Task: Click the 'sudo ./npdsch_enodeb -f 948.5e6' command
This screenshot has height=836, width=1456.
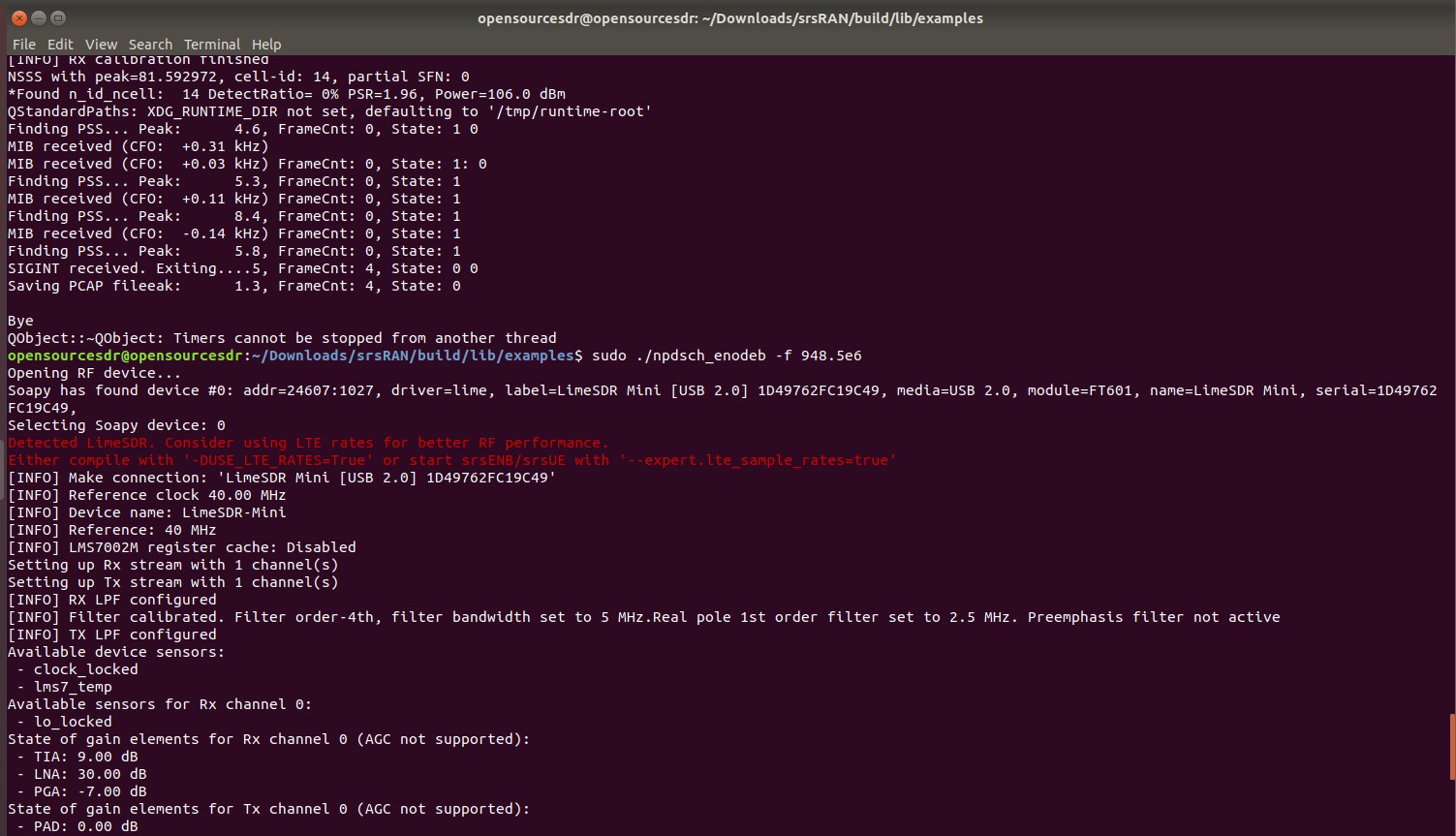Action: point(727,356)
